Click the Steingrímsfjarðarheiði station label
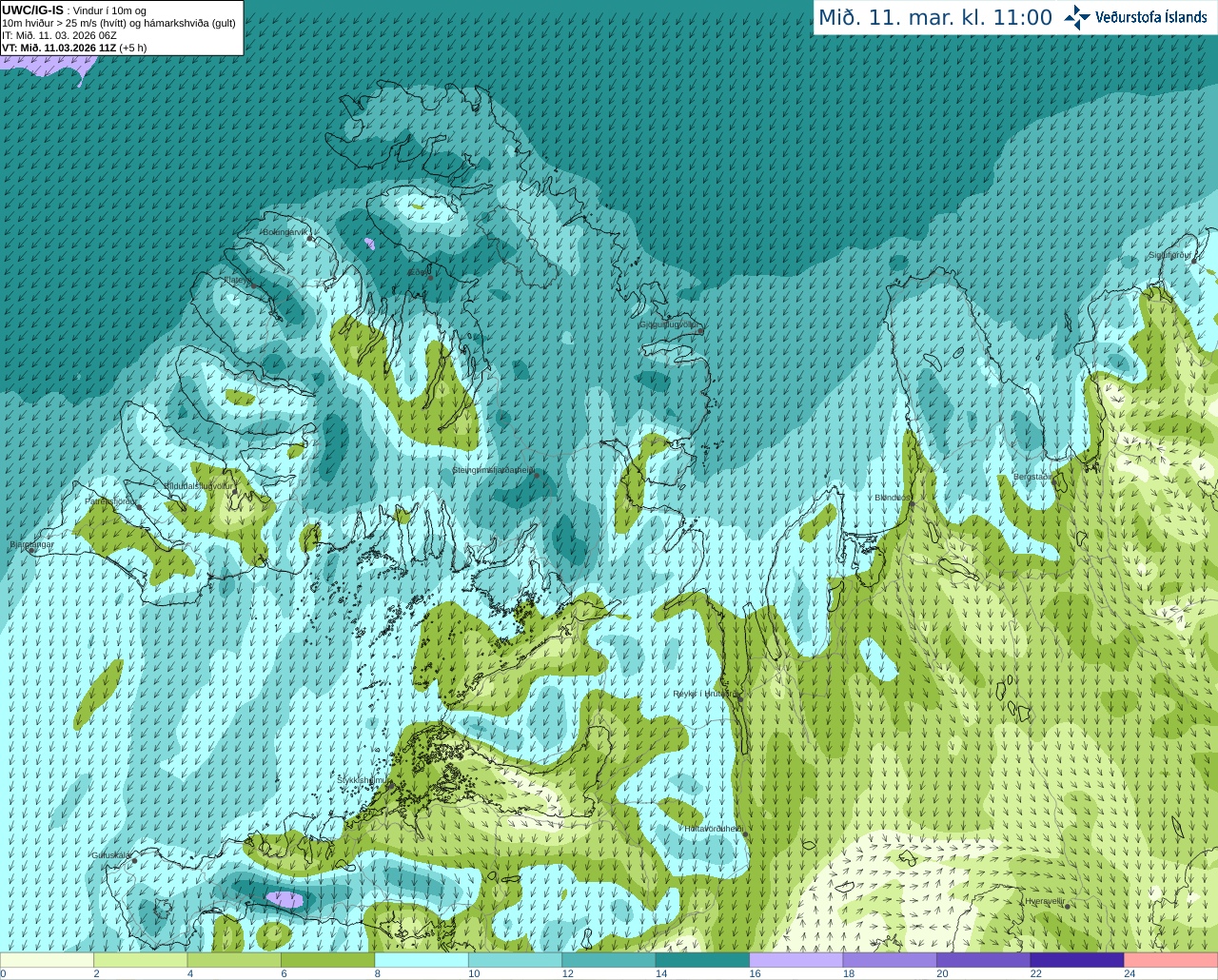Viewport: 1218px width, 980px height. coord(494,470)
